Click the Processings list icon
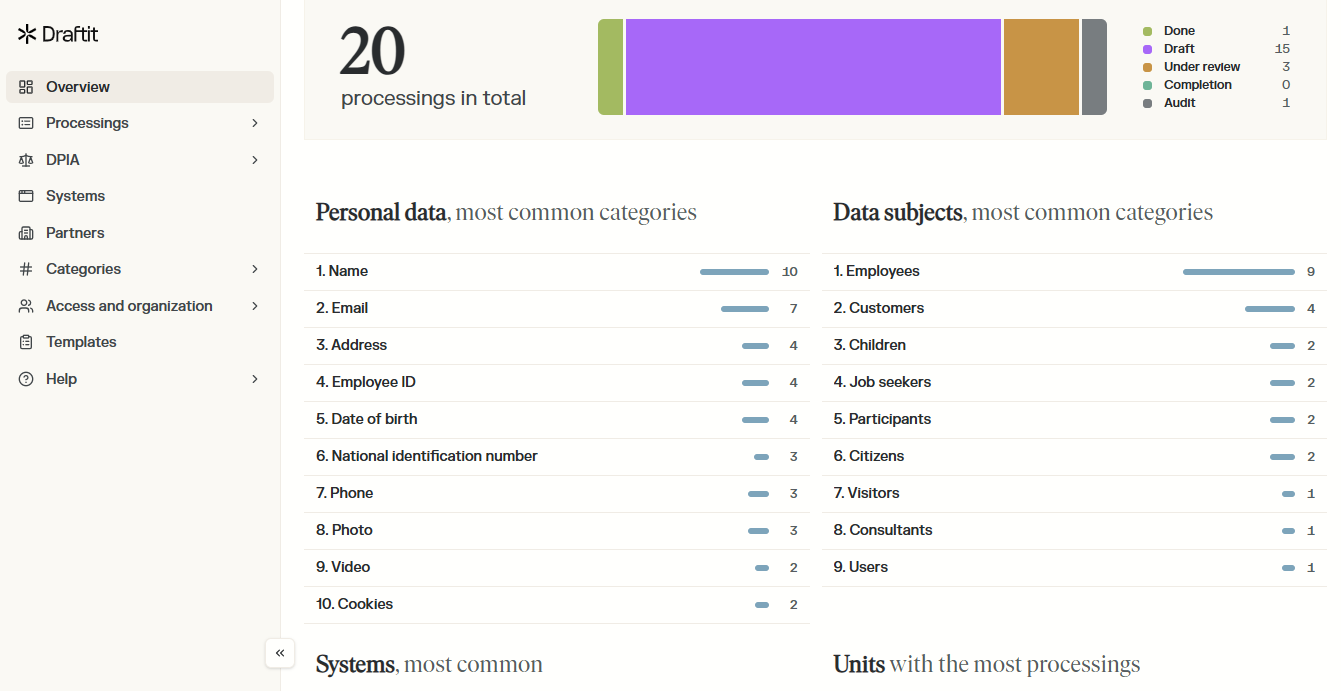 (26, 123)
